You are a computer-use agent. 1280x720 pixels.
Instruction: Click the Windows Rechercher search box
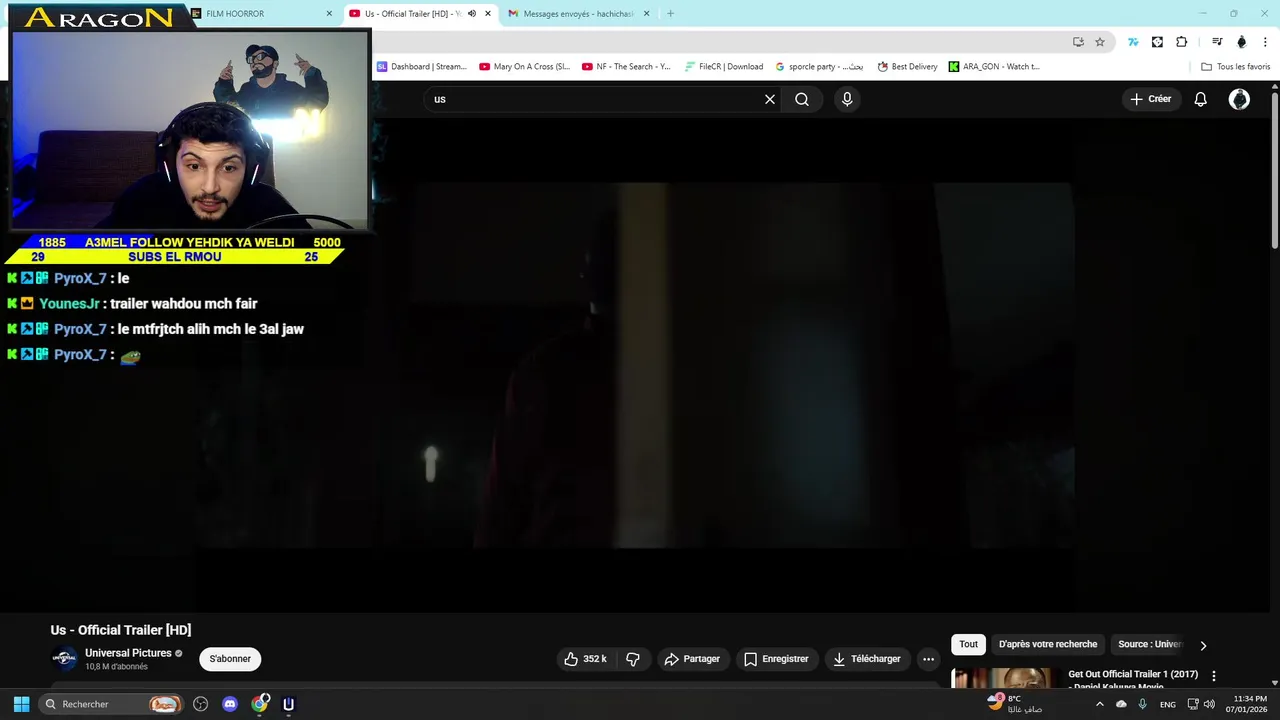pyautogui.click(x=112, y=704)
